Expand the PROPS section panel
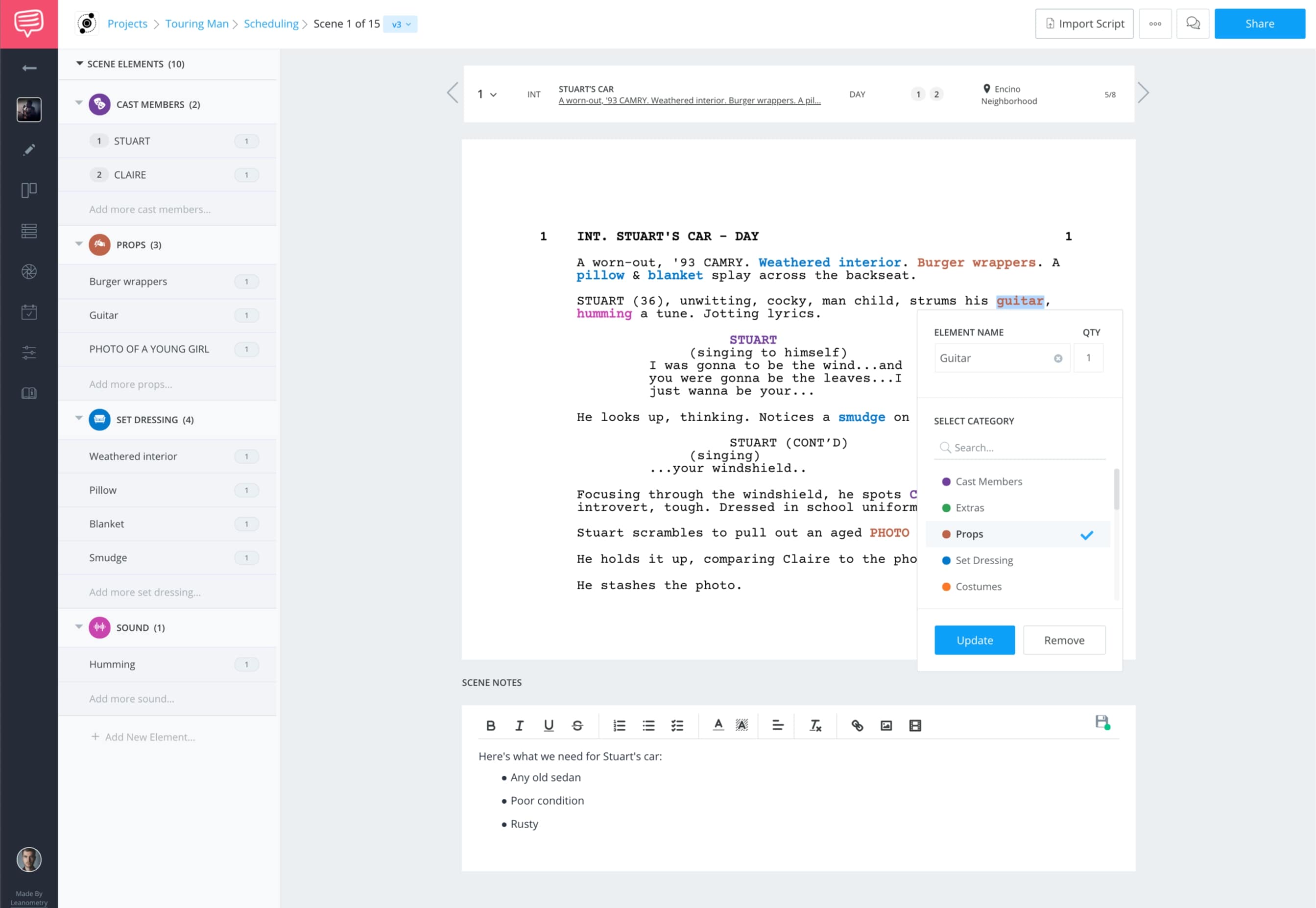This screenshot has width=1316, height=908. point(78,244)
